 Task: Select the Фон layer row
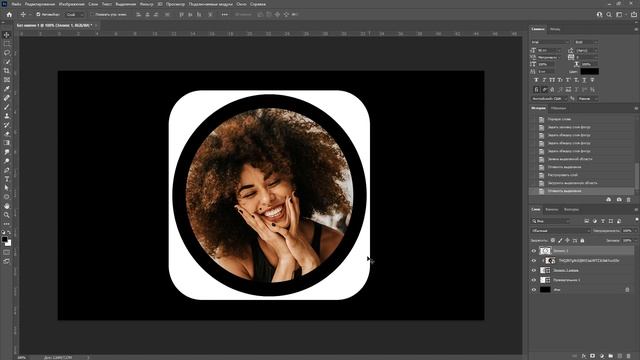coord(582,290)
